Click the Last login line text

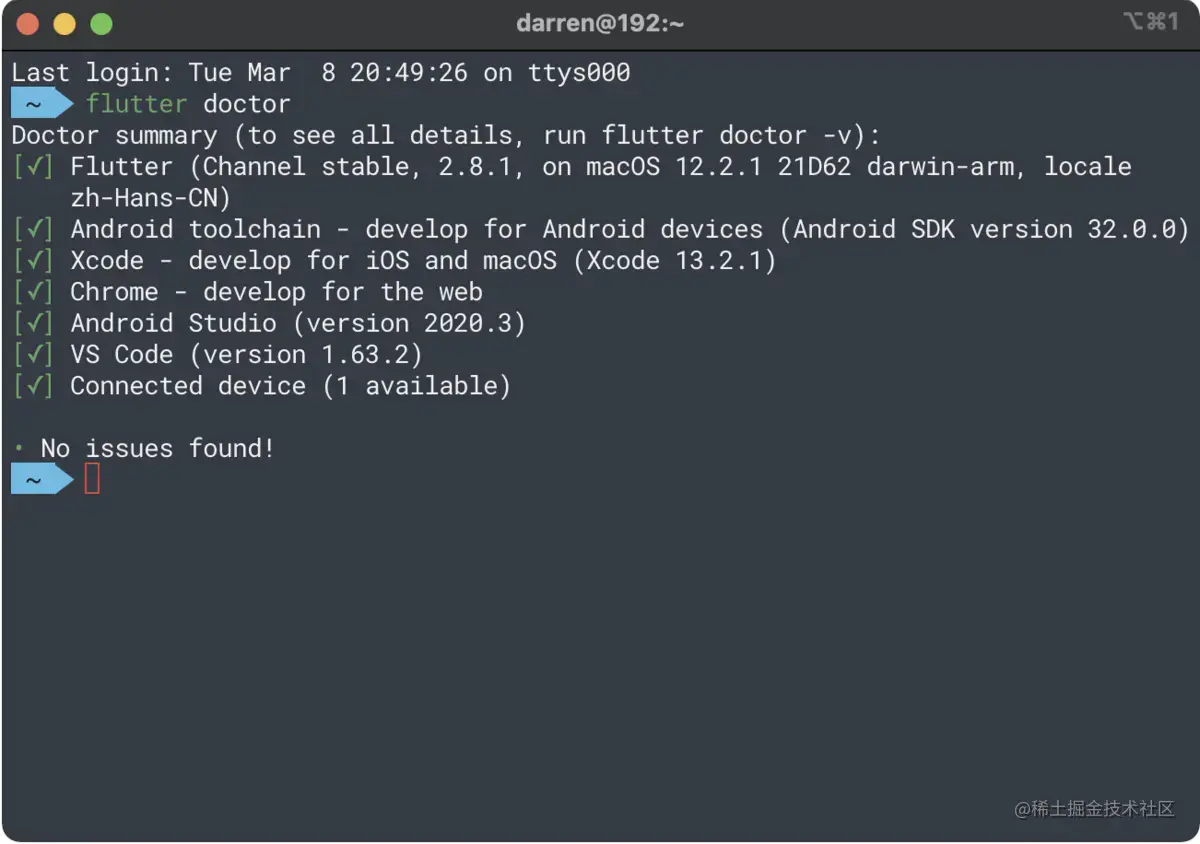point(321,73)
